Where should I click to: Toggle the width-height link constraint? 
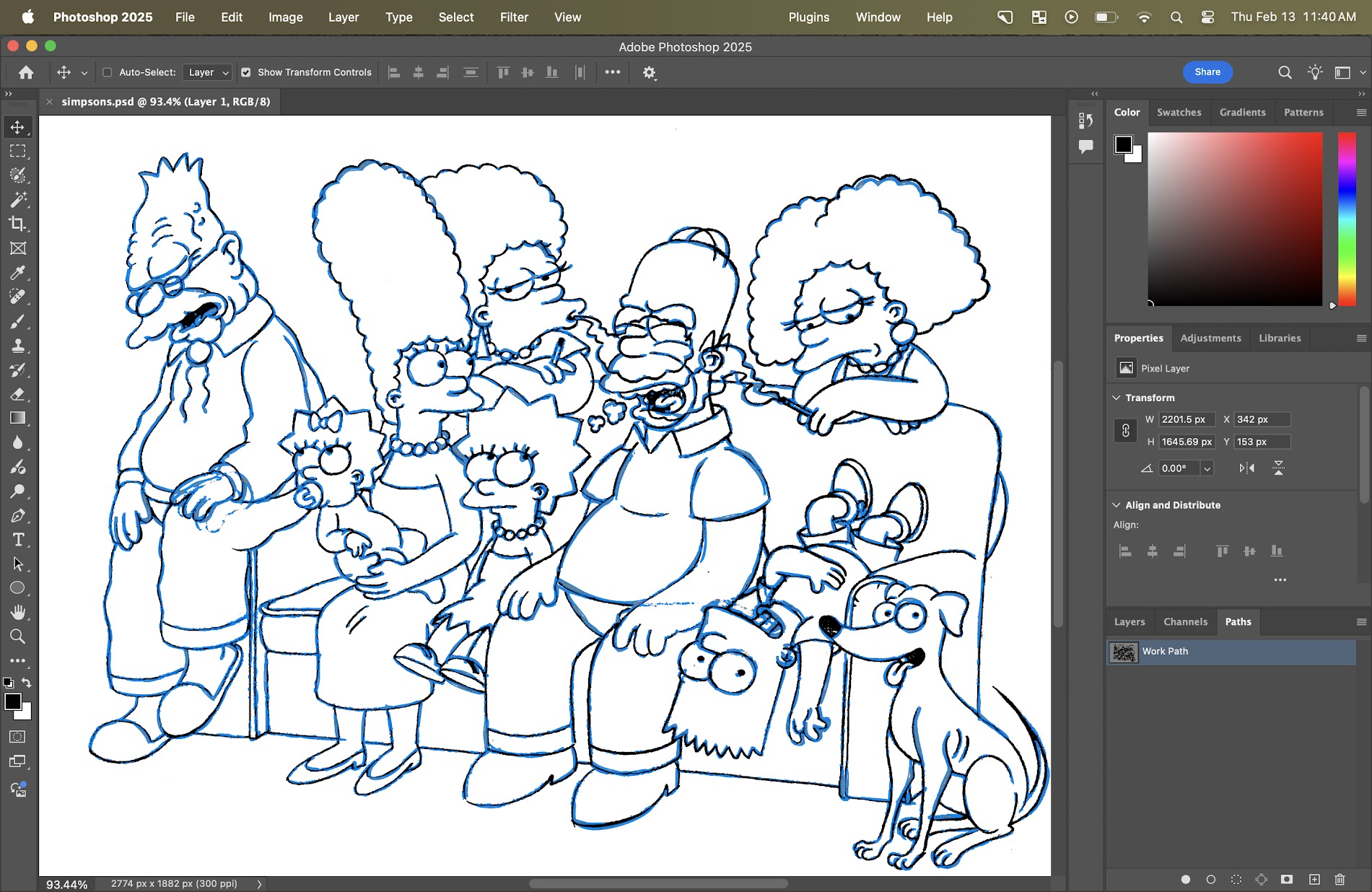[1125, 431]
